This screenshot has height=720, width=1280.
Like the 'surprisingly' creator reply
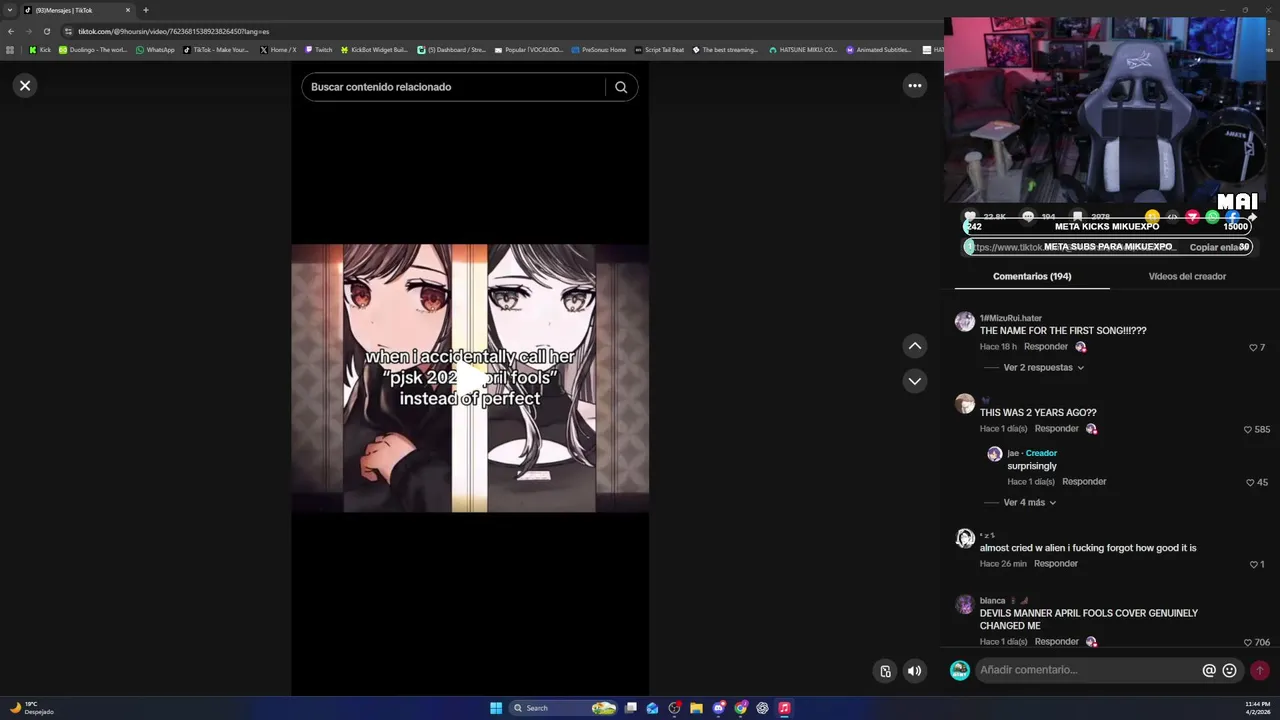[1249, 483]
